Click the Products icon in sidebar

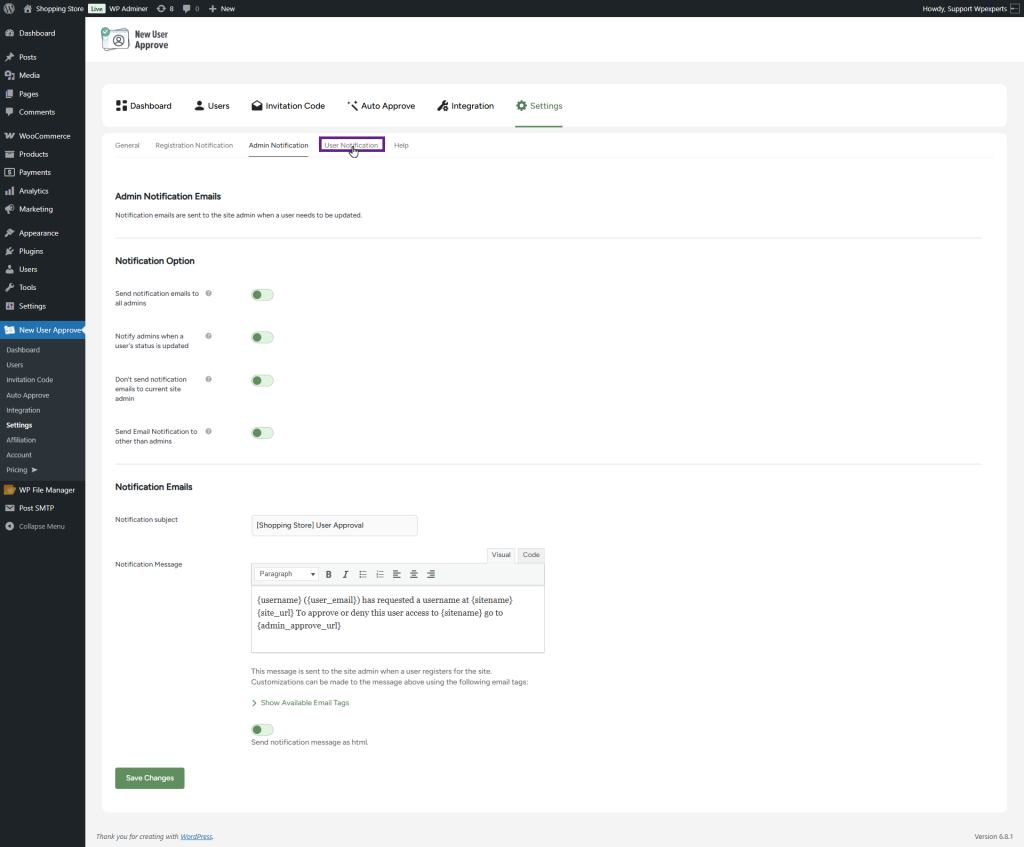tap(10, 154)
